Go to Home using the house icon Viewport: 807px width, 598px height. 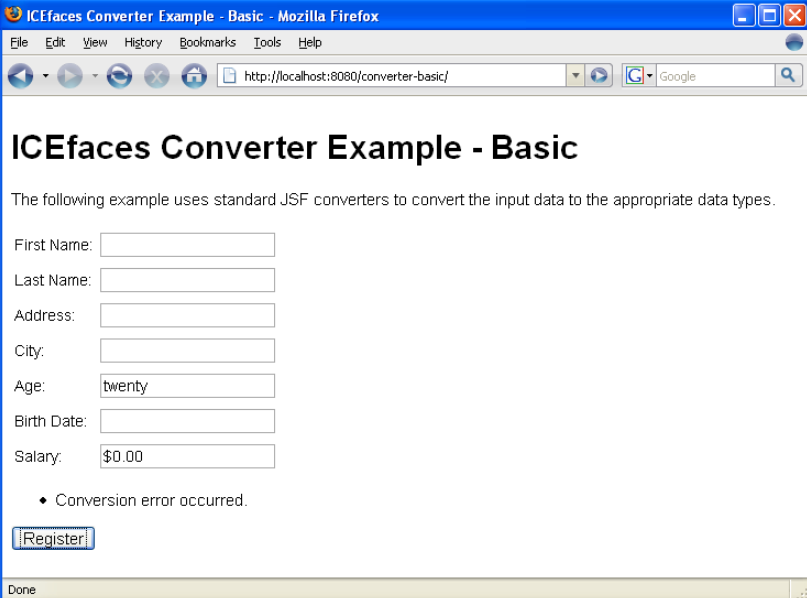194,77
